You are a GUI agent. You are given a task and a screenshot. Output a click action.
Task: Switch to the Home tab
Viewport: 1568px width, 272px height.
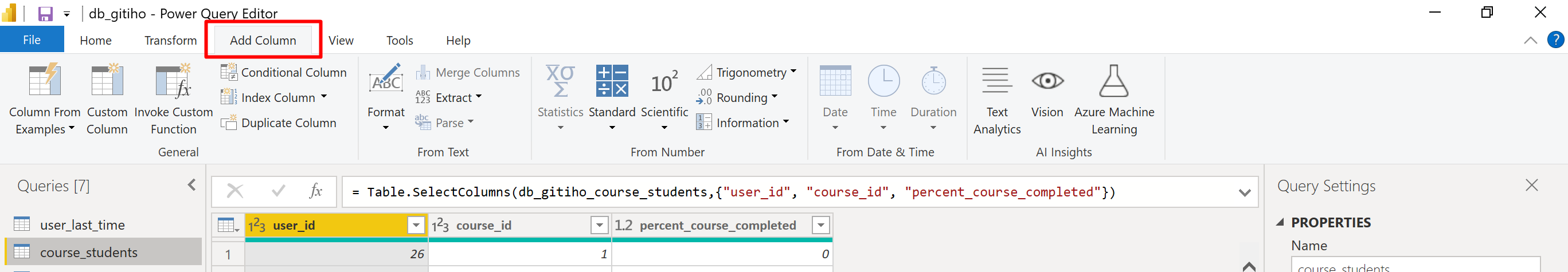[x=96, y=40]
